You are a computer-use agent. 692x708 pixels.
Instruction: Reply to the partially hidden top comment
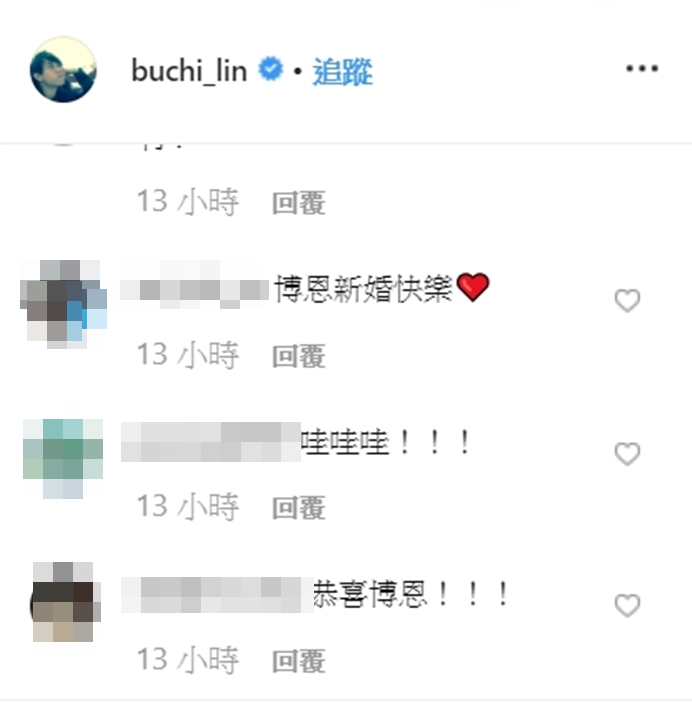click(299, 203)
